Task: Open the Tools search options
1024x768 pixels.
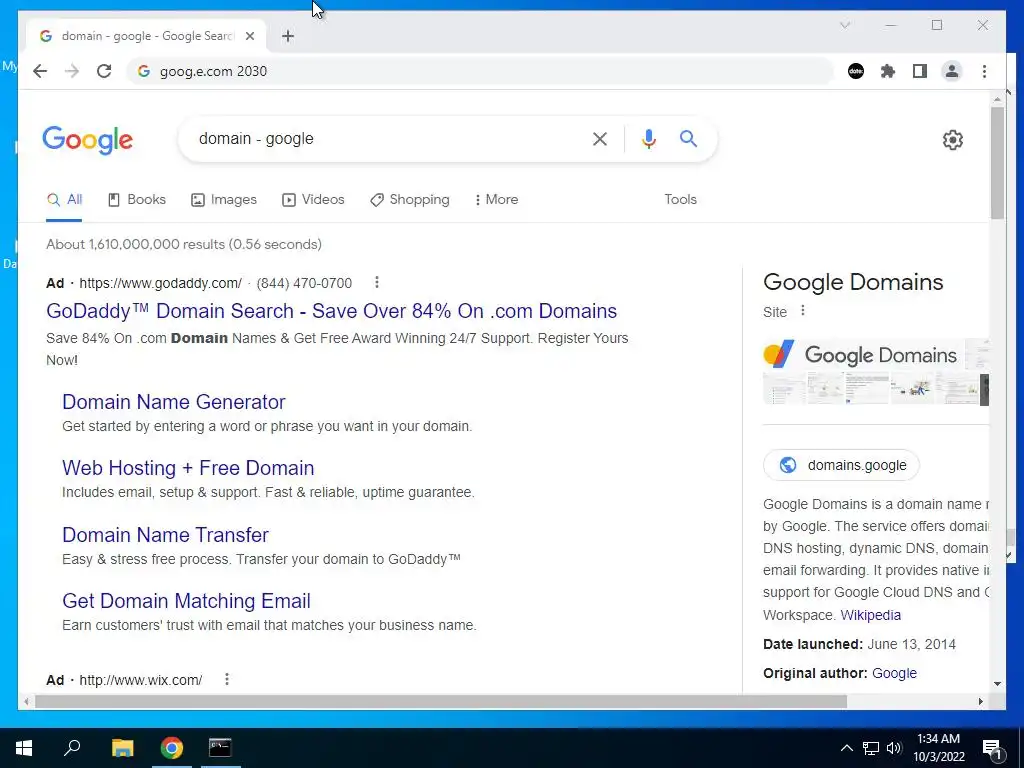Action: [x=680, y=199]
